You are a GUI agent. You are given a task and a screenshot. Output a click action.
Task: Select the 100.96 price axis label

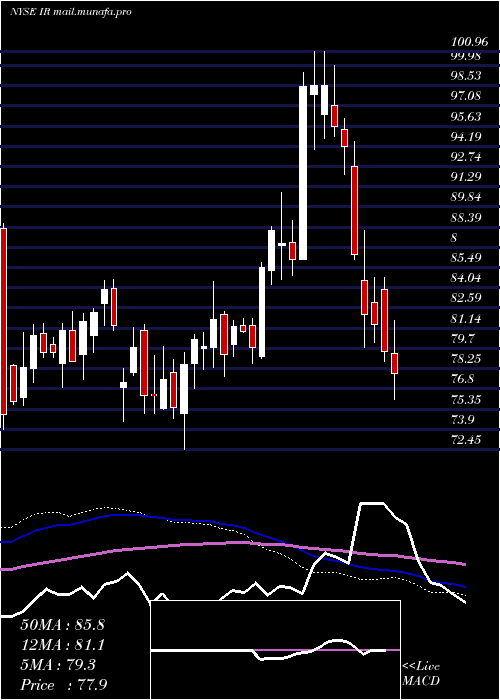tap(469, 43)
